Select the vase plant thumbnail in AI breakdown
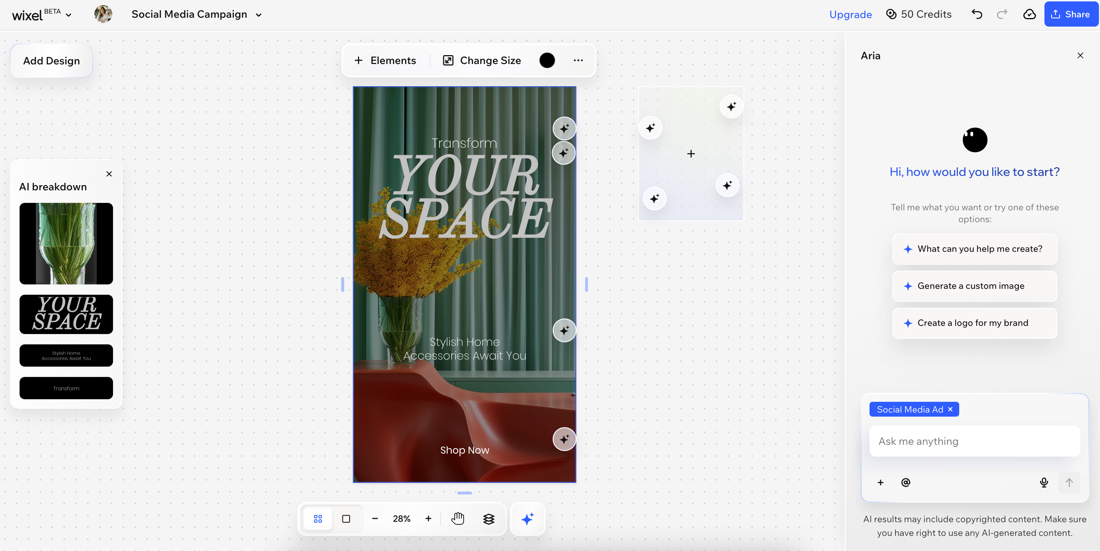 [66, 244]
